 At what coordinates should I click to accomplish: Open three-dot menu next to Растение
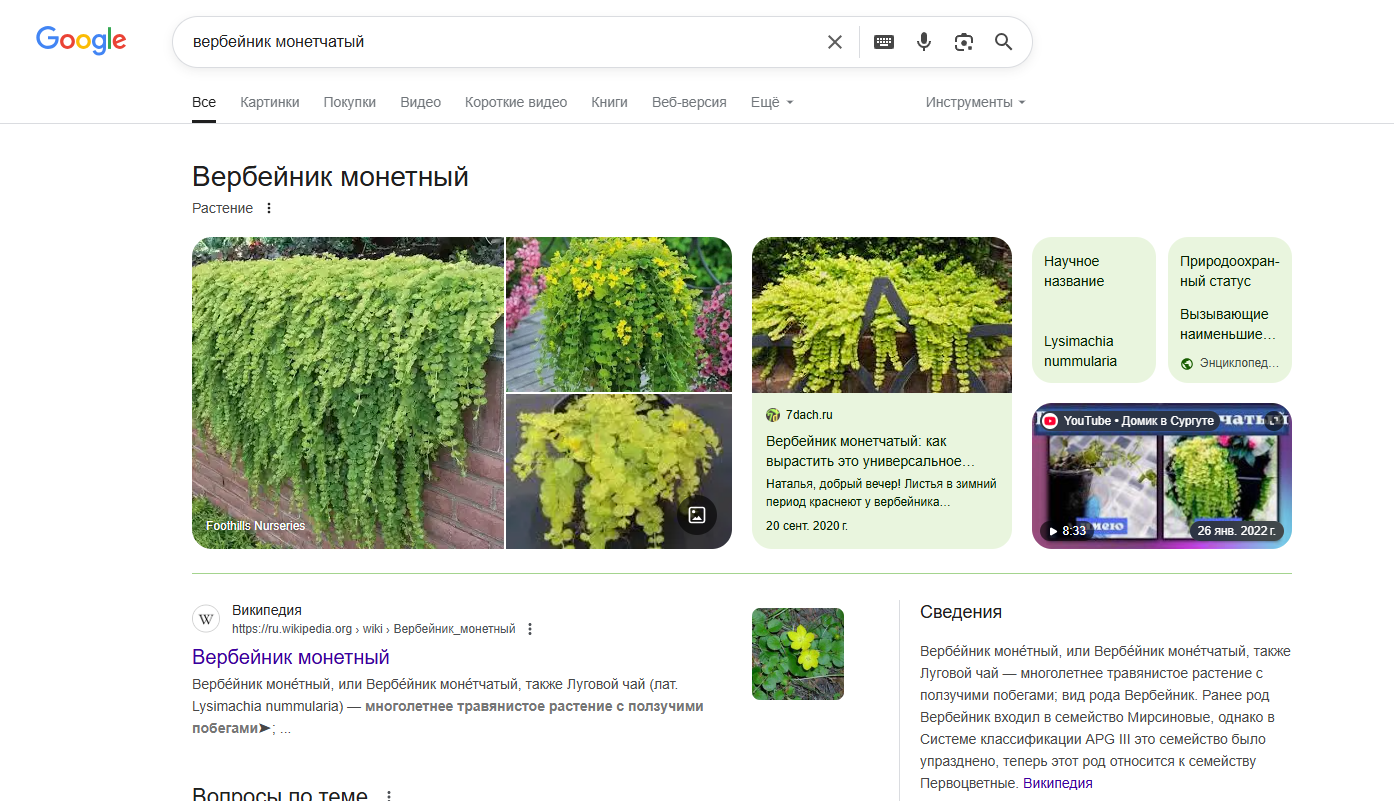[268, 208]
